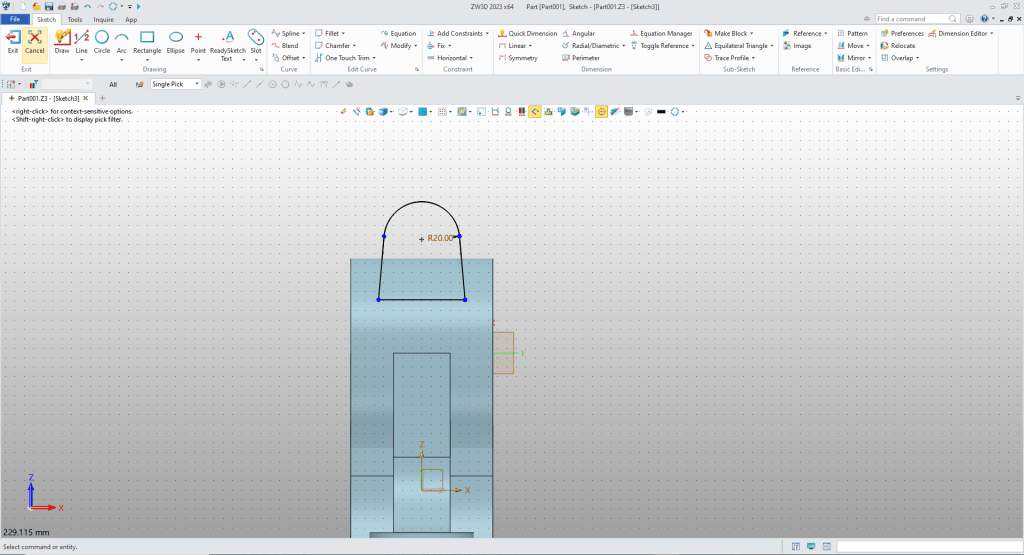Cancel the current sketch

(35, 41)
